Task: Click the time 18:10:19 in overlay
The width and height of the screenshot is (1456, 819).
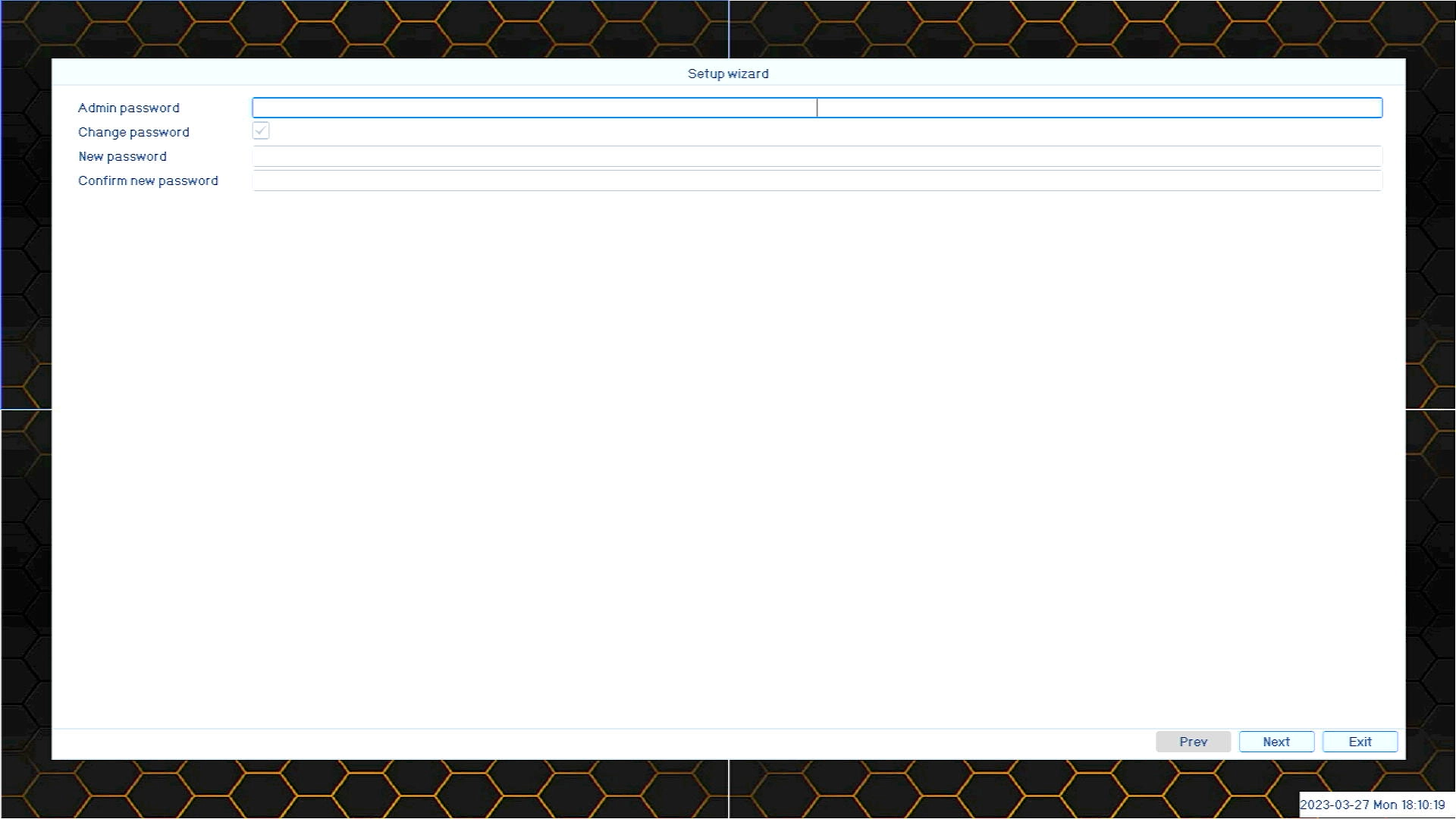Action: pos(1423,805)
